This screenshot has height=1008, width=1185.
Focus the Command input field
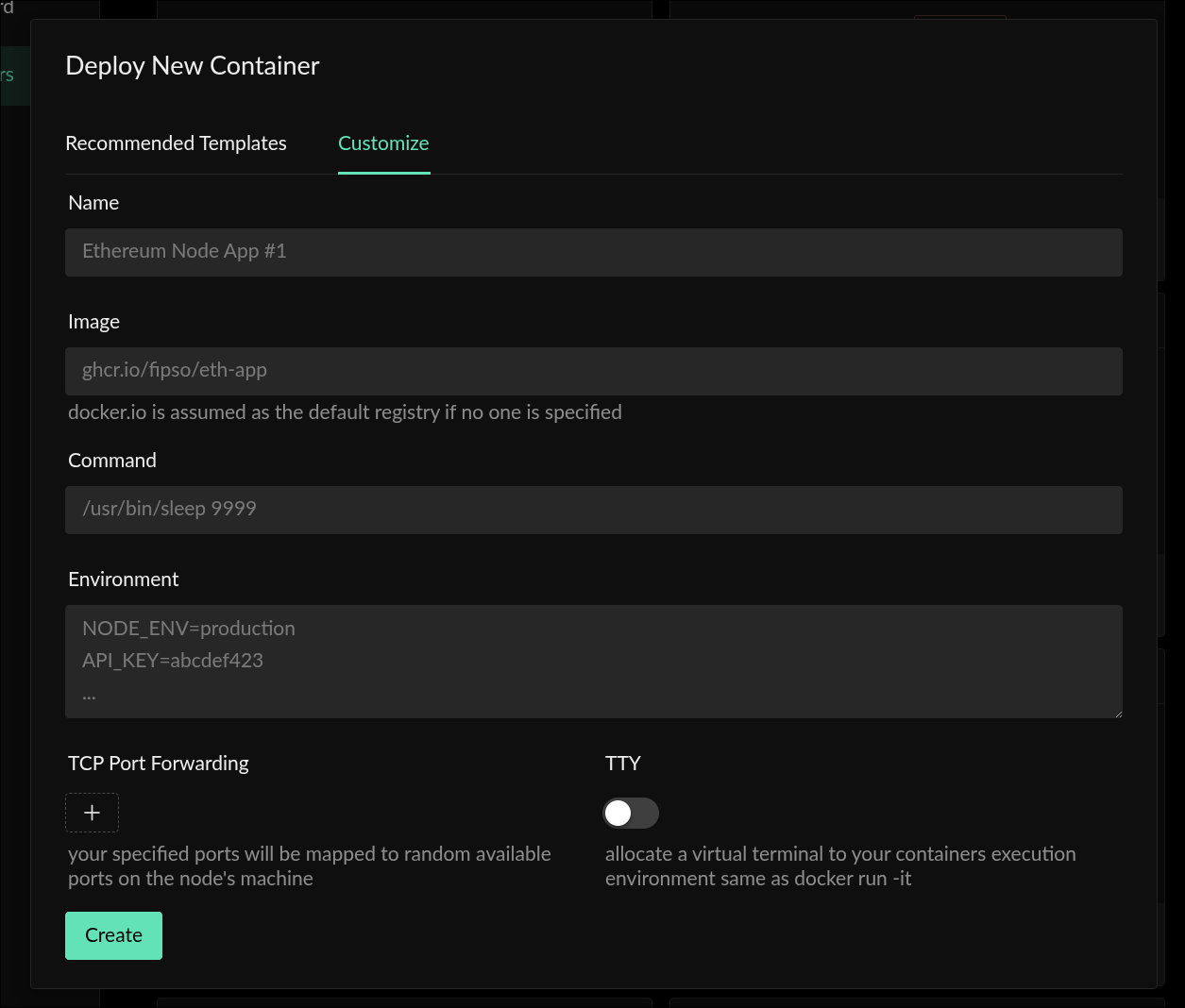pyautogui.click(x=594, y=510)
